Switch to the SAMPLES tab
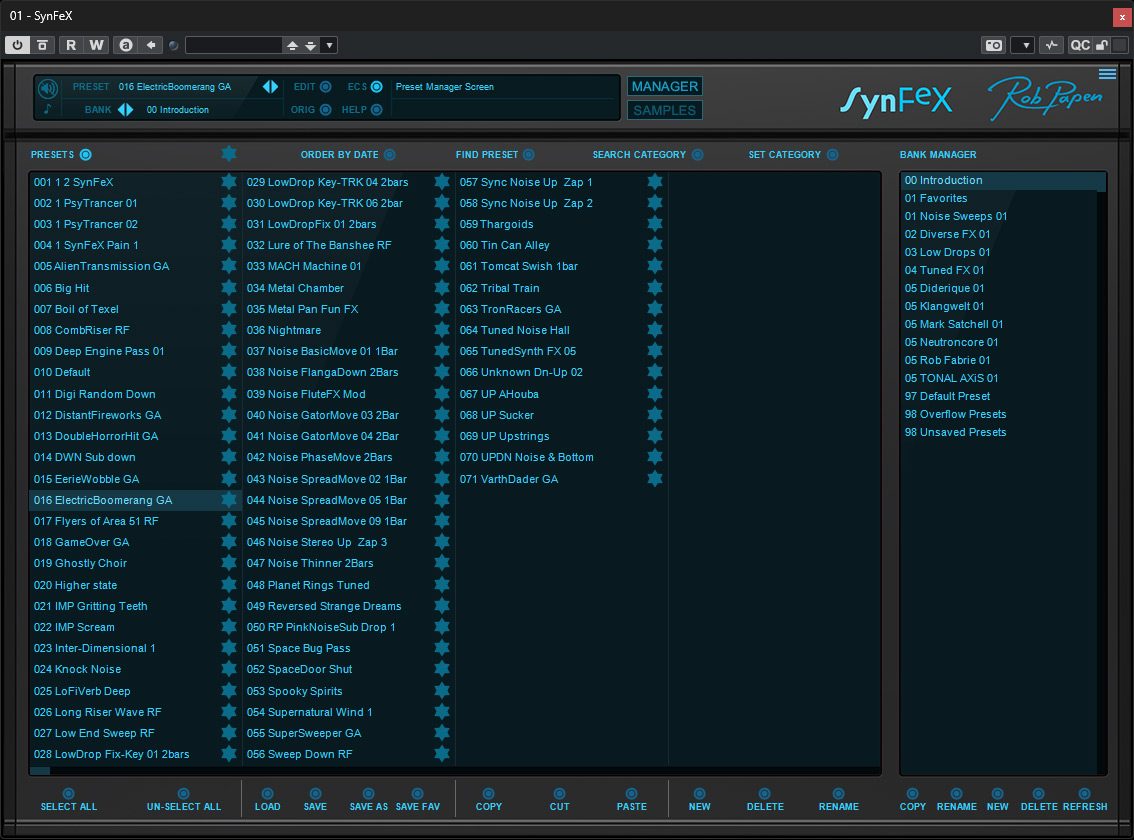 coord(664,110)
